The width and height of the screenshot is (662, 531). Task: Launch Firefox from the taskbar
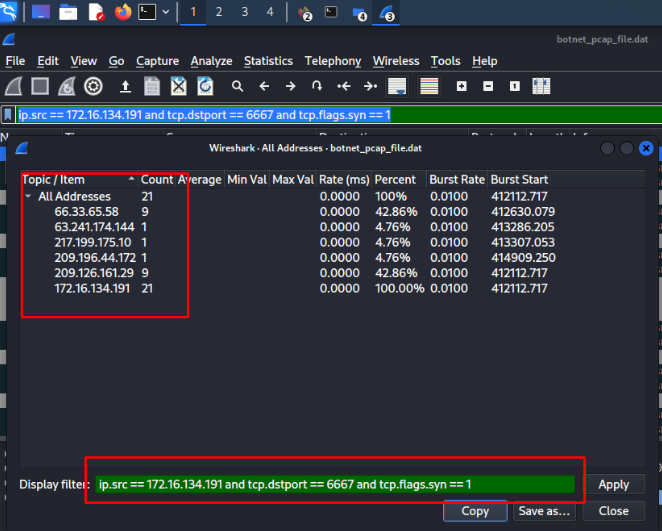coord(123,12)
